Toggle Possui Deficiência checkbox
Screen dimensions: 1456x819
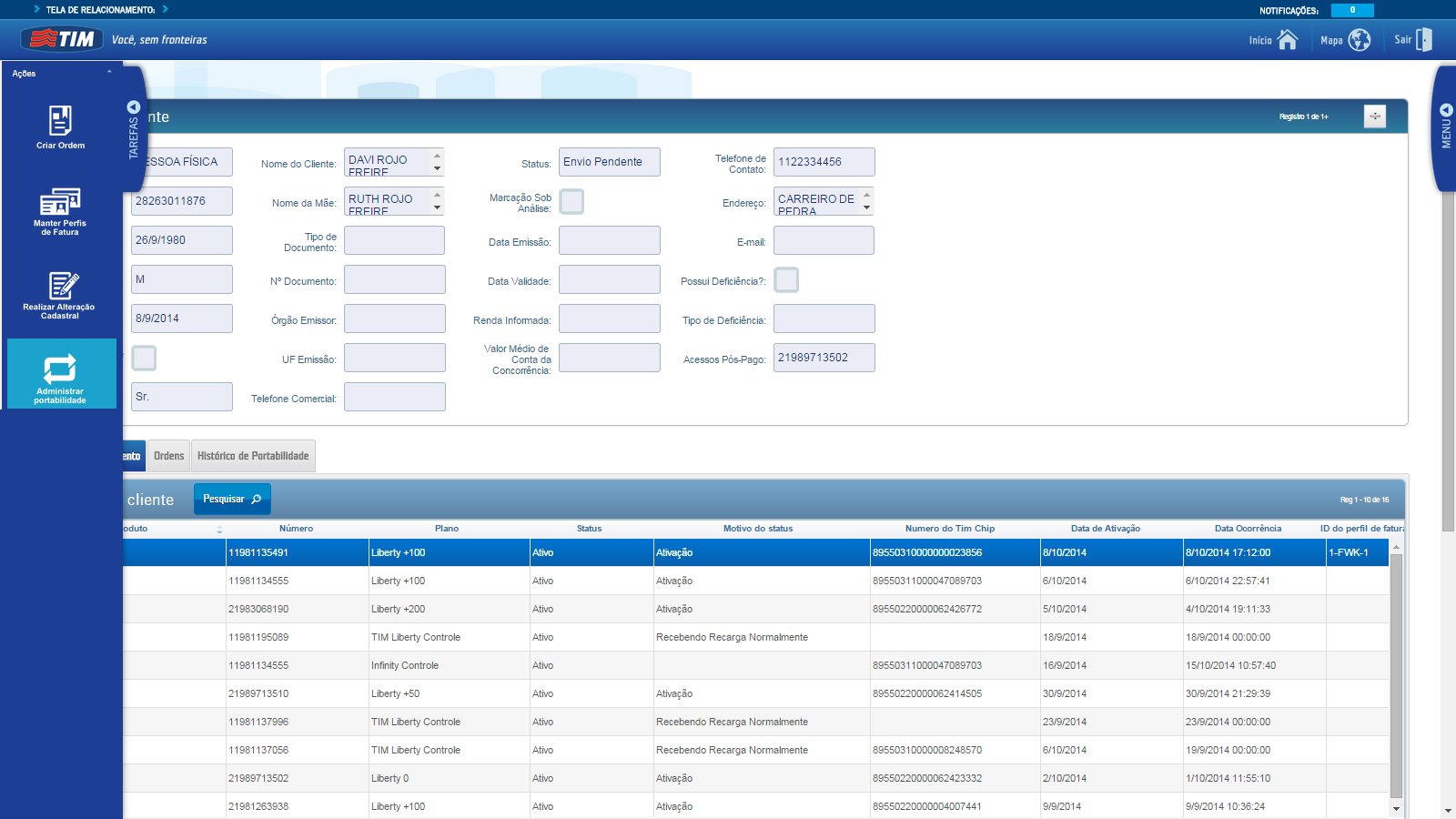pos(786,279)
